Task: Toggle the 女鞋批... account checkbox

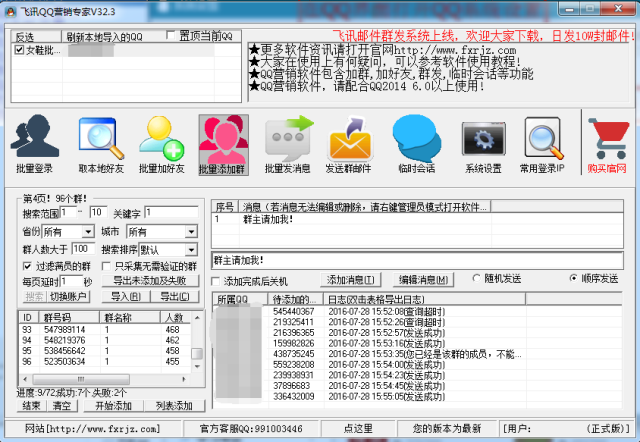Action: pos(19,50)
